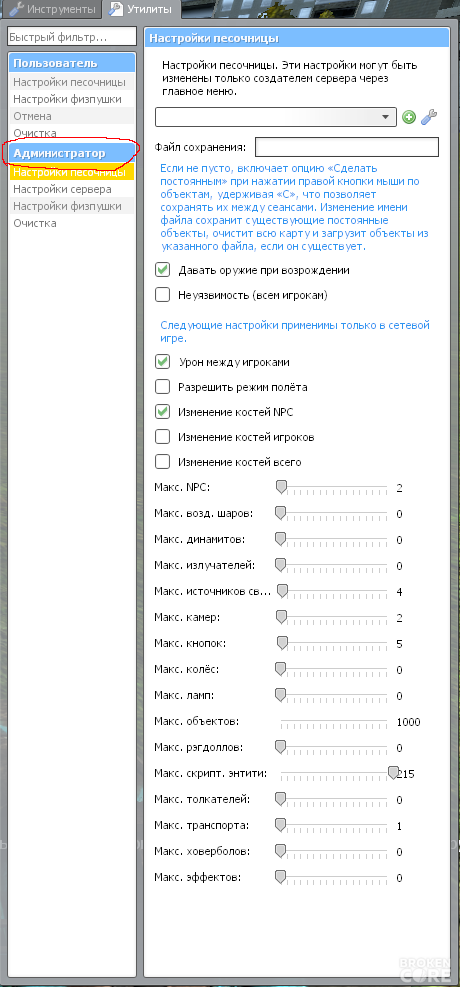Open Очистка under Администратор

click(x=72, y=223)
